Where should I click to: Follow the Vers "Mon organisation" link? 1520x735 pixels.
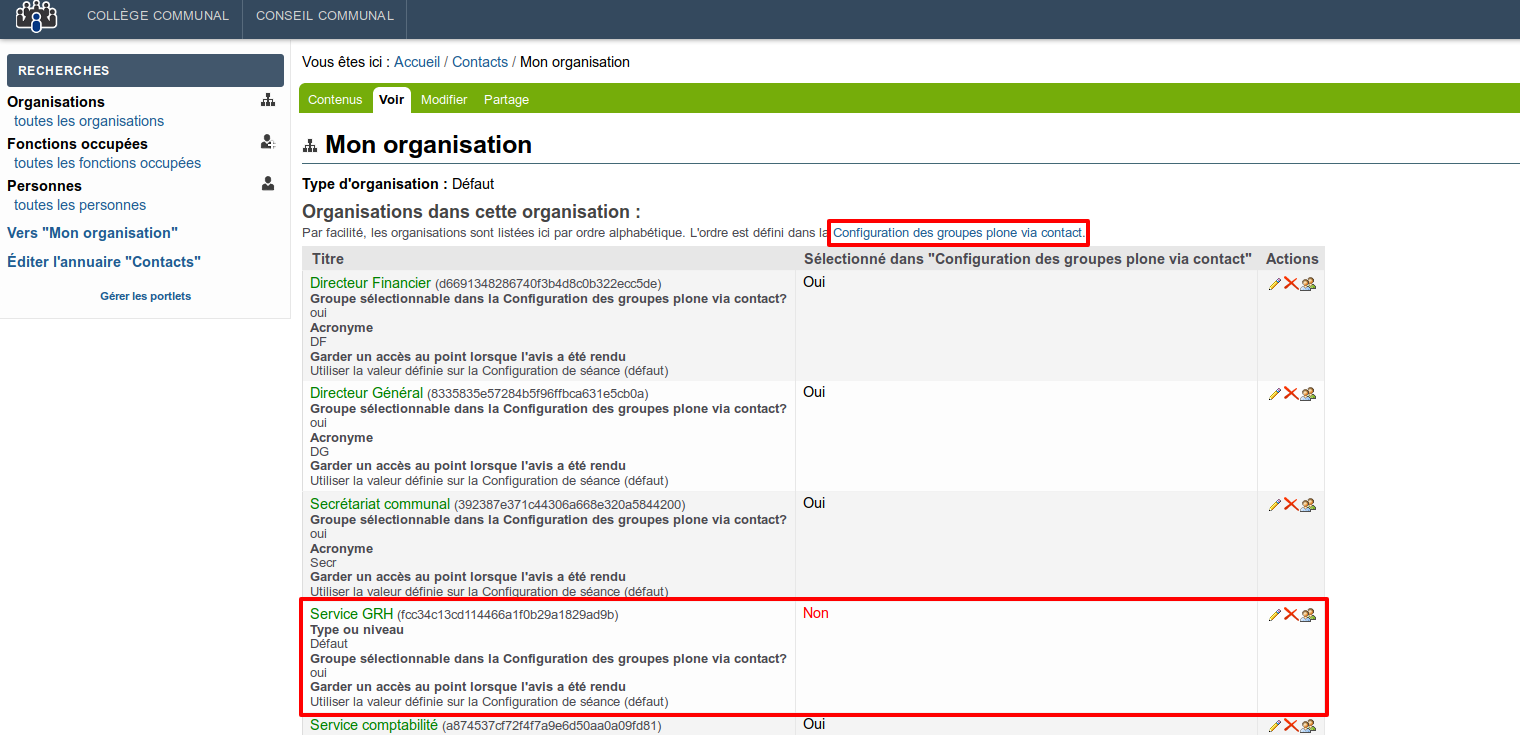pos(92,233)
